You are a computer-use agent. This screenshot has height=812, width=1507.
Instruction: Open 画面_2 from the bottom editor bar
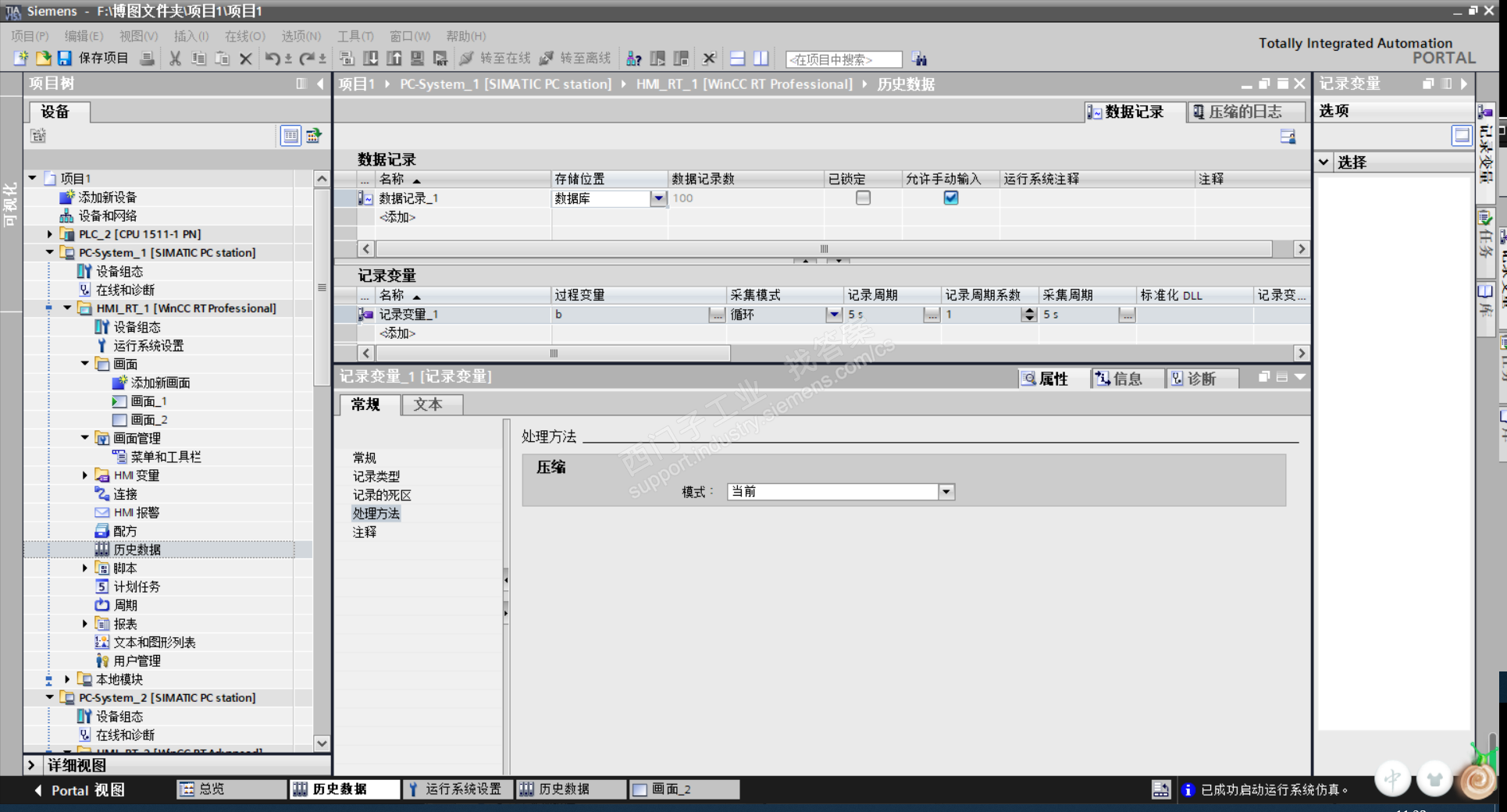(x=684, y=789)
